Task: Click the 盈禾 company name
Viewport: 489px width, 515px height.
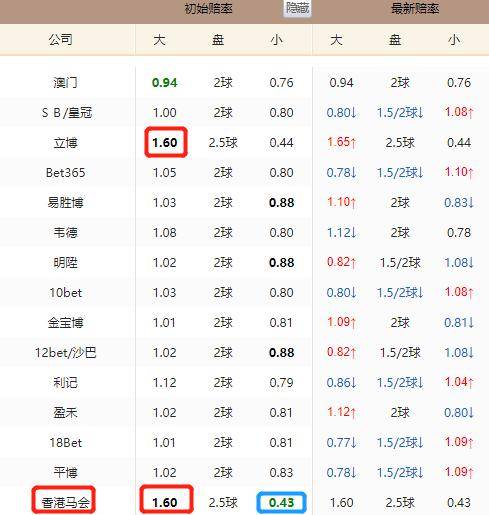Action: pyautogui.click(x=65, y=413)
